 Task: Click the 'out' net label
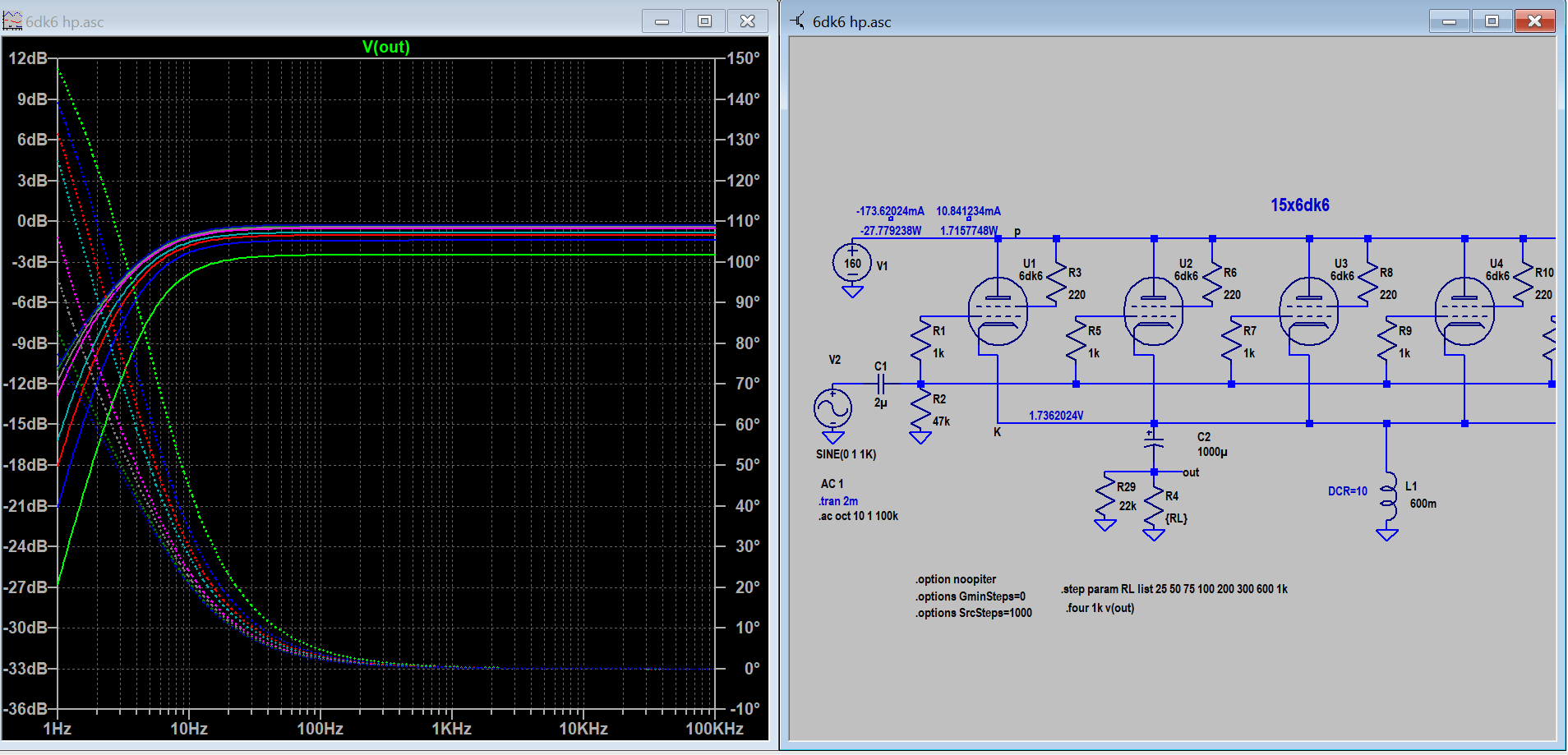coord(1191,472)
